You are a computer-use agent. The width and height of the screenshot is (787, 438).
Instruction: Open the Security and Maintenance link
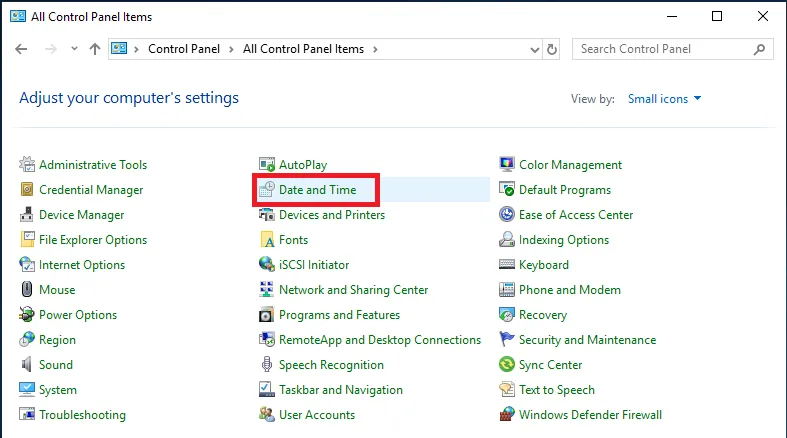pos(587,340)
